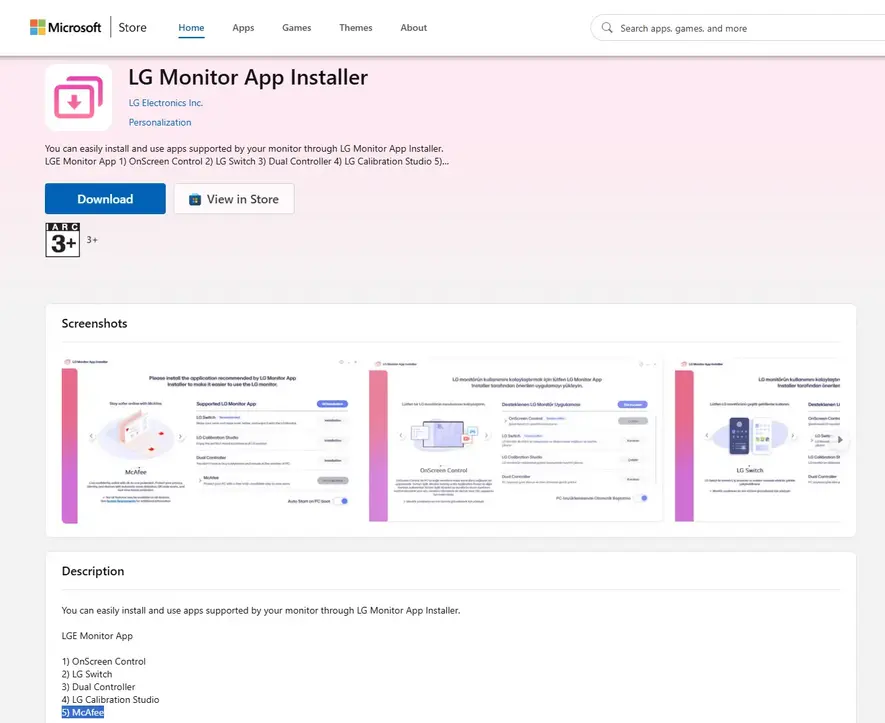Click the next screenshots arrow
885x723 pixels.
[840, 440]
